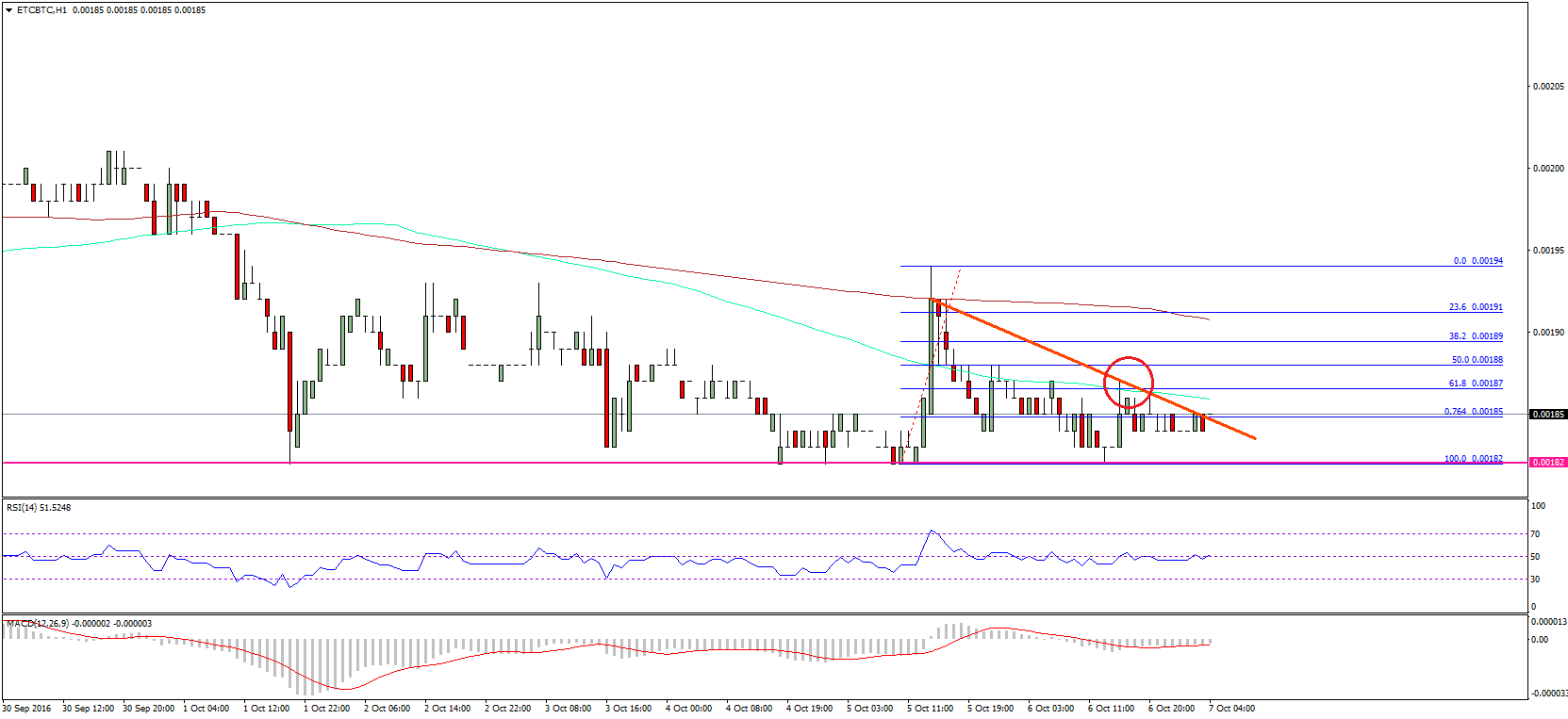1568x719 pixels.
Task: Click the 4 Oct 19:00 time axis label
Action: tap(810, 709)
